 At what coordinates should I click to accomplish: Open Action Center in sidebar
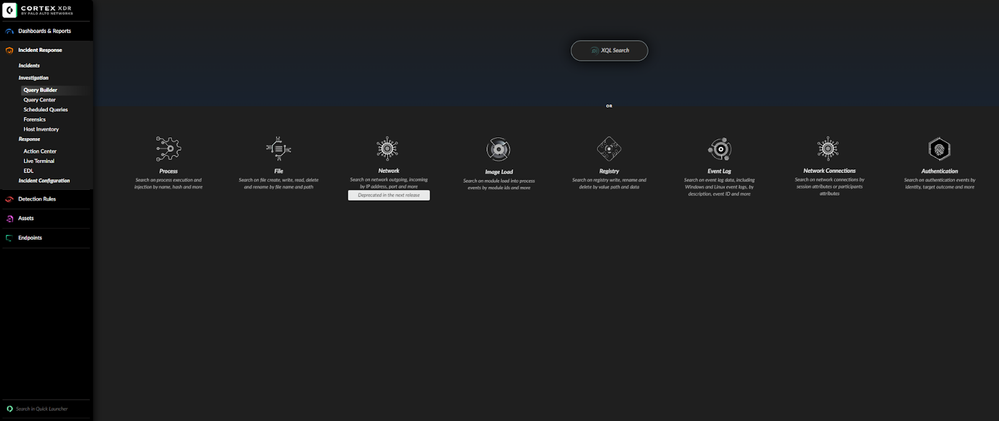pyautogui.click(x=40, y=152)
